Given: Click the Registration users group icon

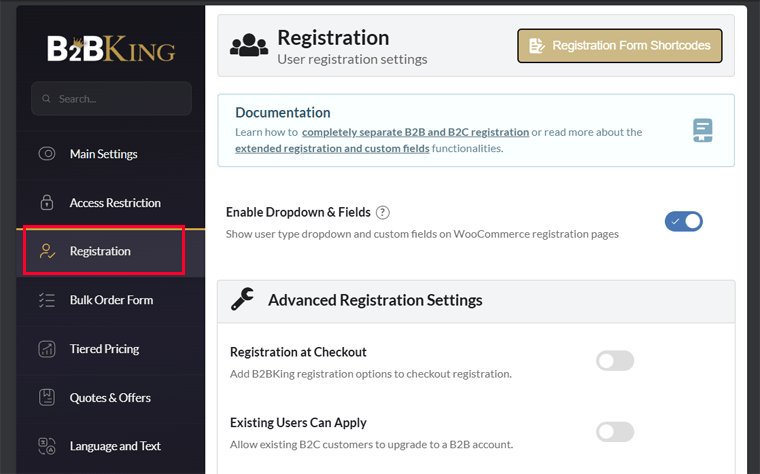Looking at the screenshot, I should 249,45.
